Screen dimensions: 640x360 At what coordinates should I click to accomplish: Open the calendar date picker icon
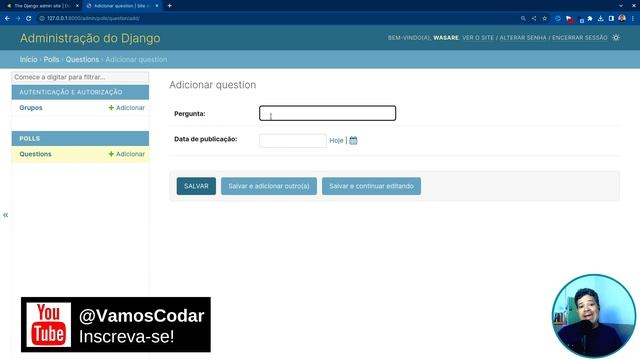coord(353,140)
